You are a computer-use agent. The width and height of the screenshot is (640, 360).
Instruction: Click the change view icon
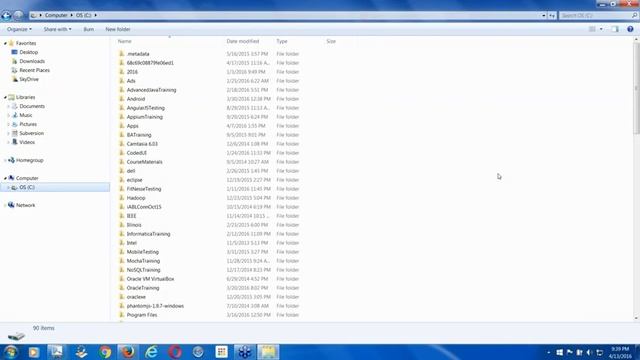592,29
